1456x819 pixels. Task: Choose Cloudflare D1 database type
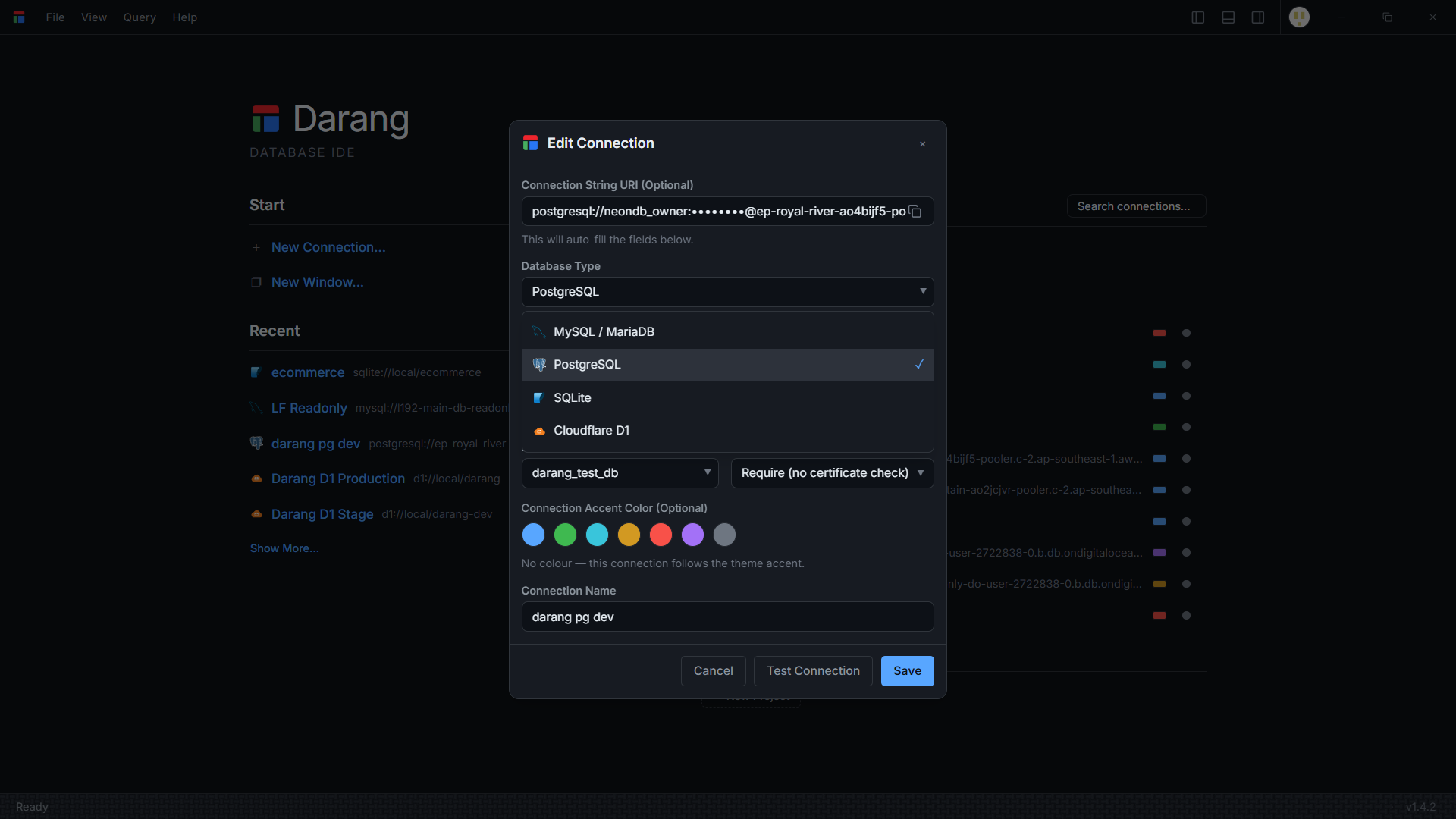(727, 431)
